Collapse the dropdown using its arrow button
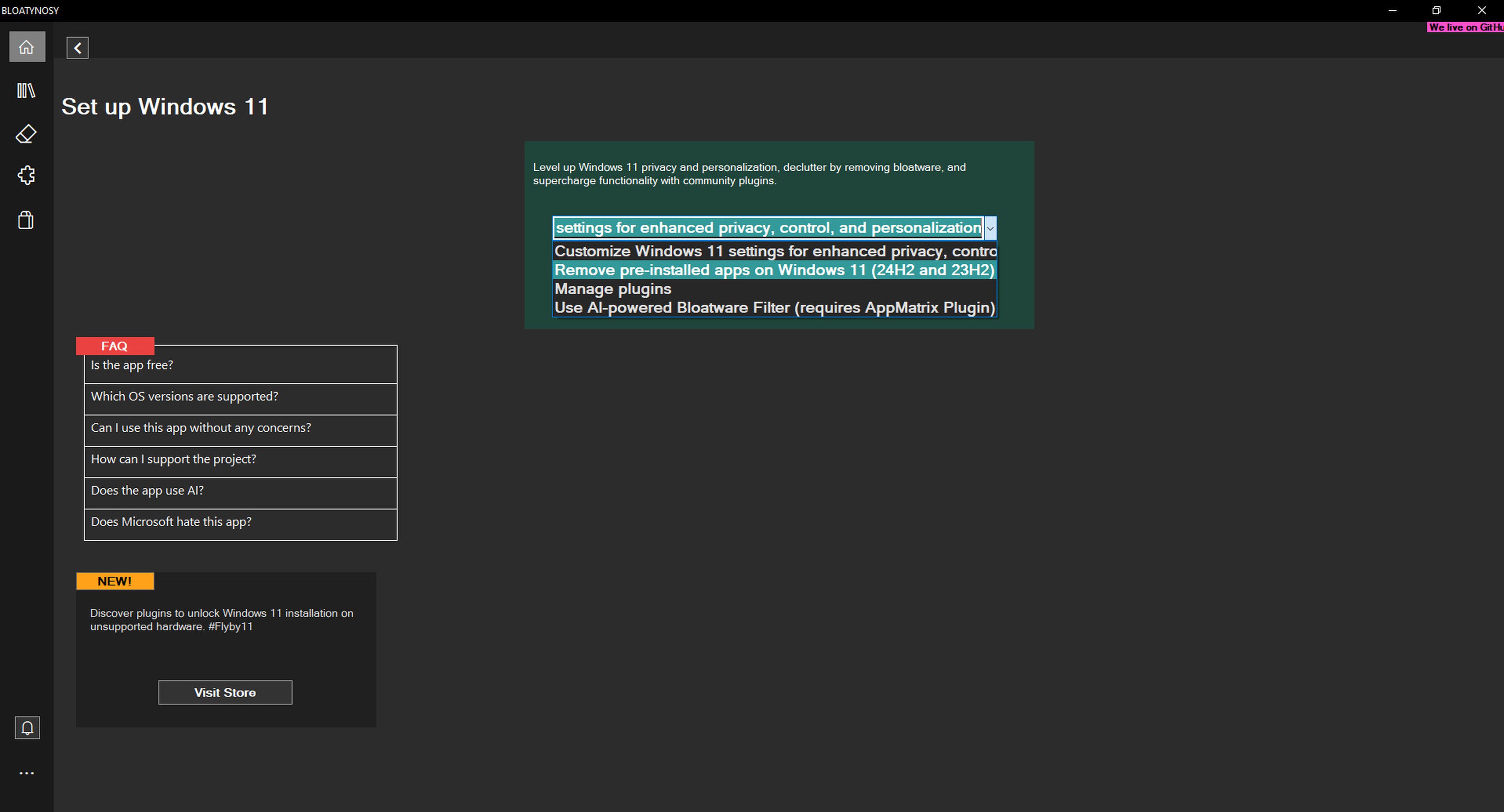The width and height of the screenshot is (1504, 812). tap(990, 228)
